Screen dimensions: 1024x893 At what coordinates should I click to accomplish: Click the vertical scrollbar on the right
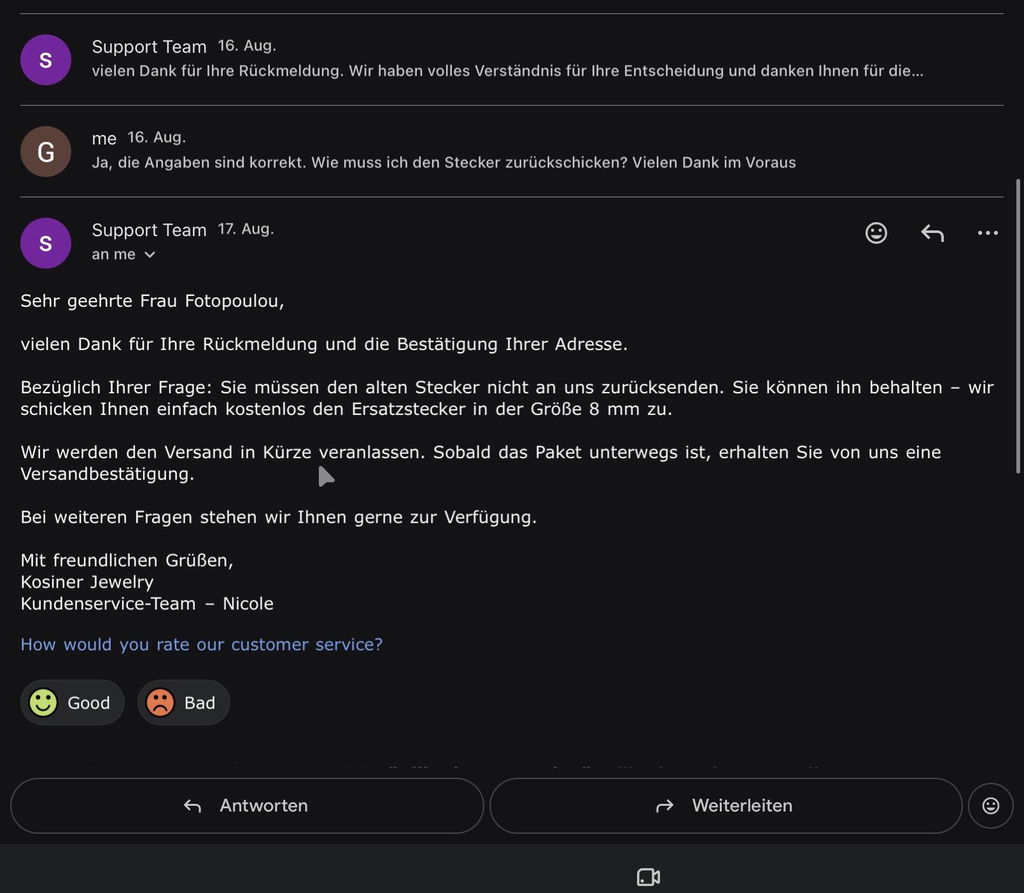coord(1017,325)
